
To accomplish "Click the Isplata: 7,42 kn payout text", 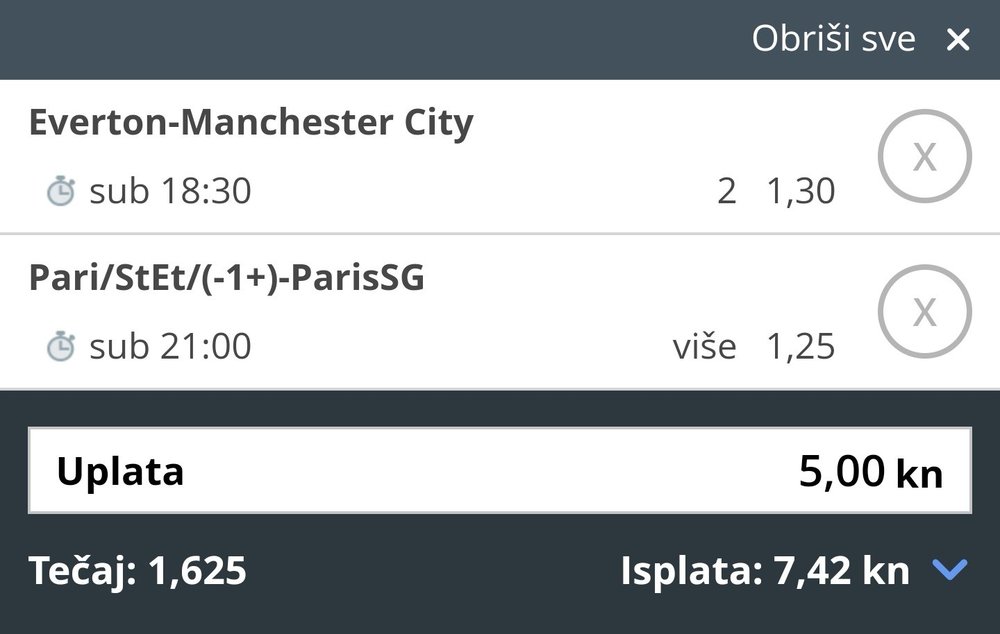I will pos(765,571).
